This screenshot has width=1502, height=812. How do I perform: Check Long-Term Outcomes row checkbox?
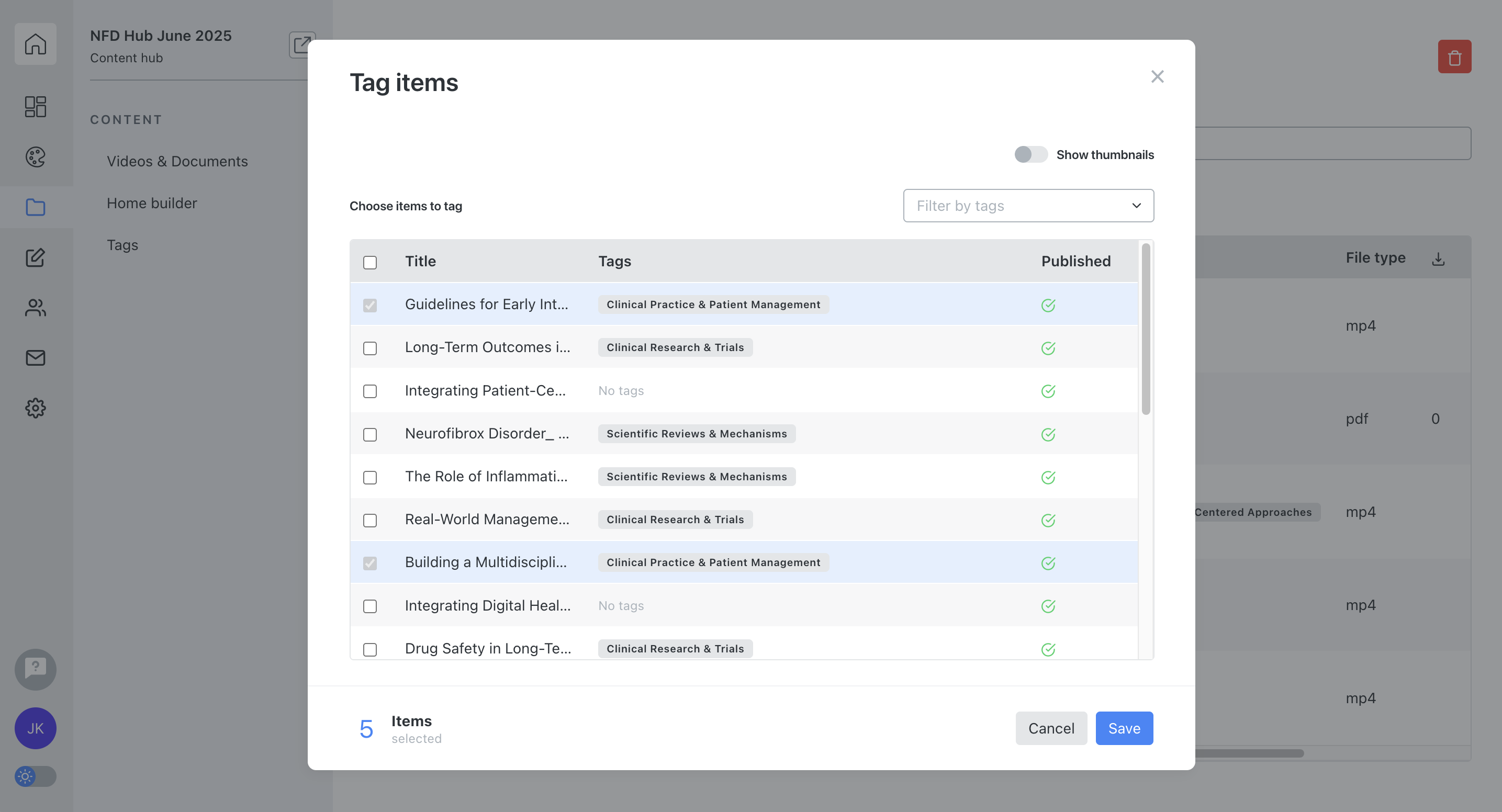[x=369, y=348]
